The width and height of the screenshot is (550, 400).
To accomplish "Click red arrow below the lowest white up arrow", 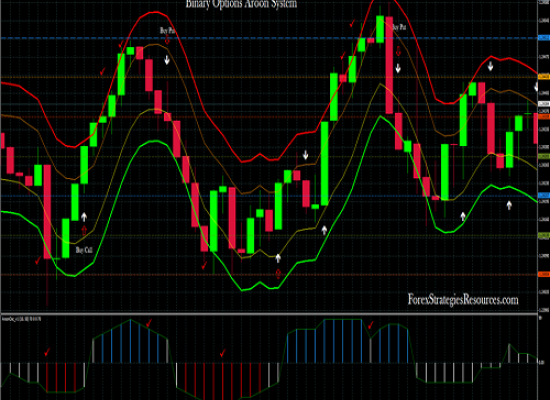I will pyautogui.click(x=278, y=274).
